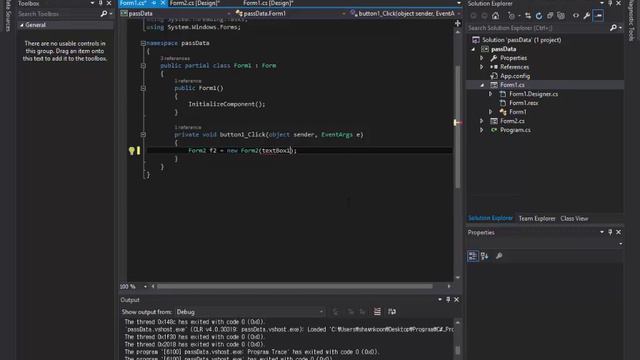The width and height of the screenshot is (640, 360).
Task: Toggle word wrap in the Output panel
Action: 392,312
